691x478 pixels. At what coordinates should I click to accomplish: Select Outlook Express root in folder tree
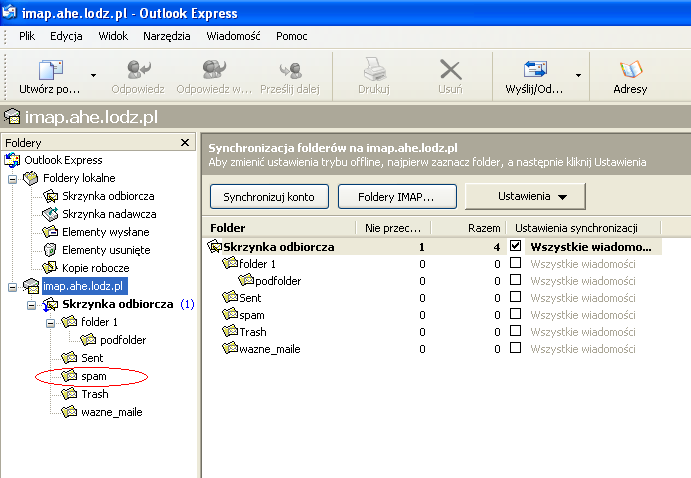(63, 160)
